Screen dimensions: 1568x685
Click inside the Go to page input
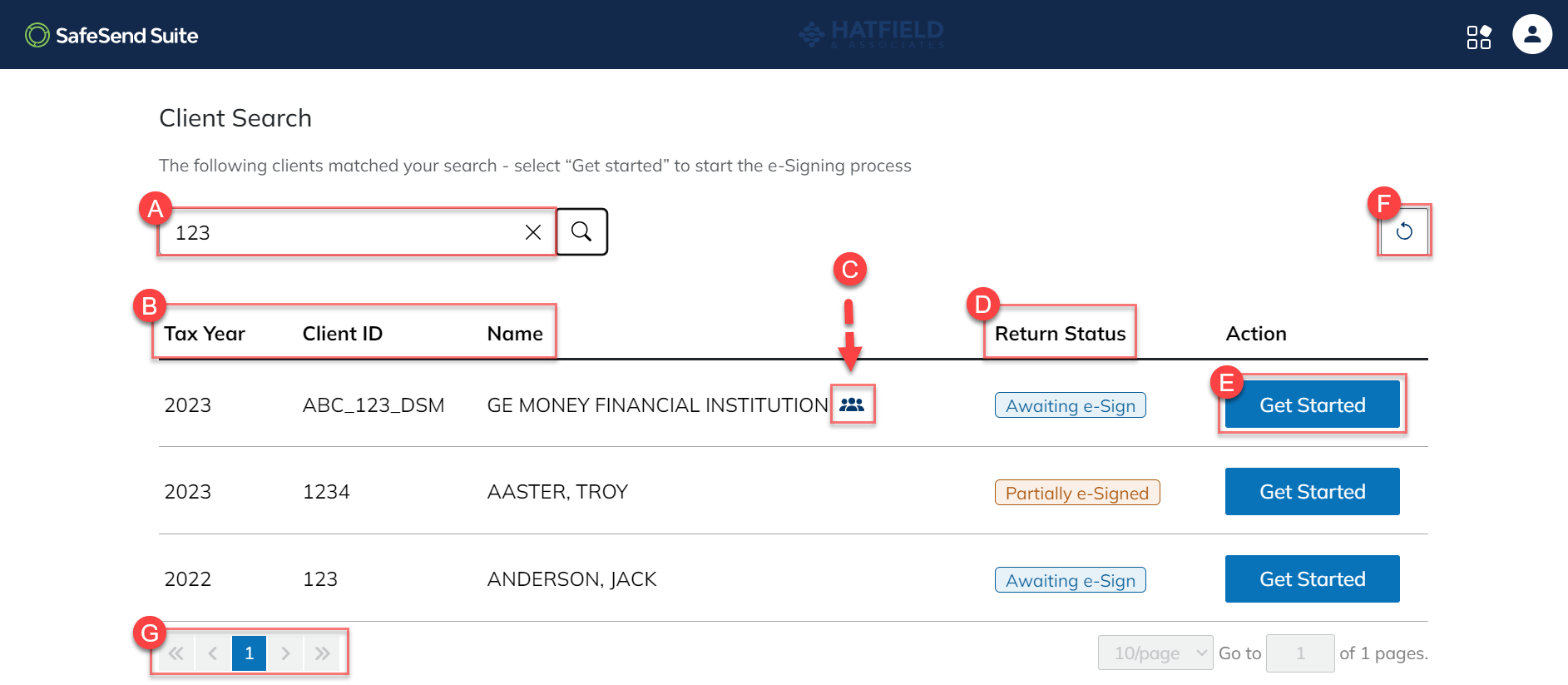click(x=1300, y=653)
